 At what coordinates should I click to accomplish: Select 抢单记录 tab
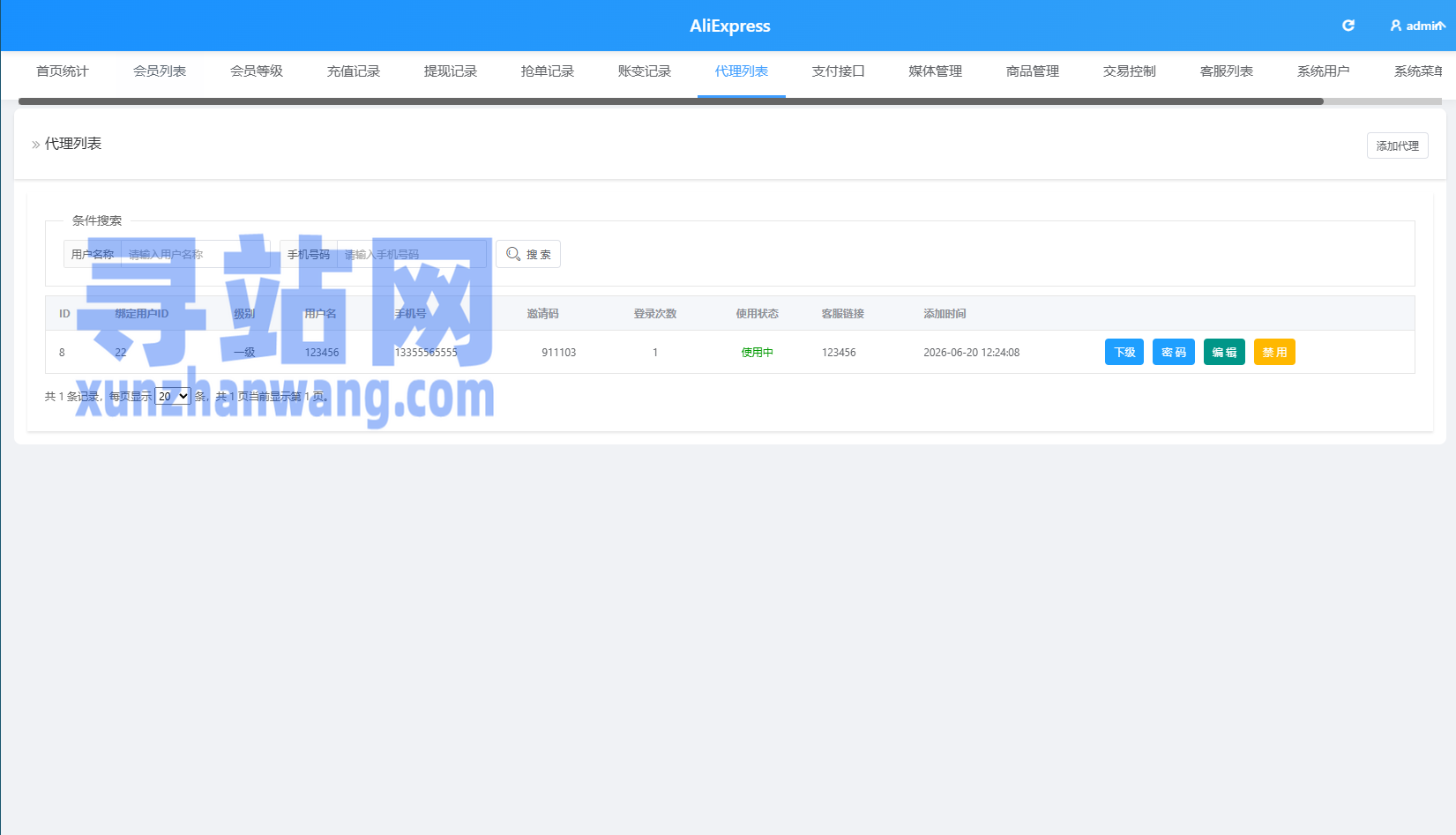(x=548, y=71)
